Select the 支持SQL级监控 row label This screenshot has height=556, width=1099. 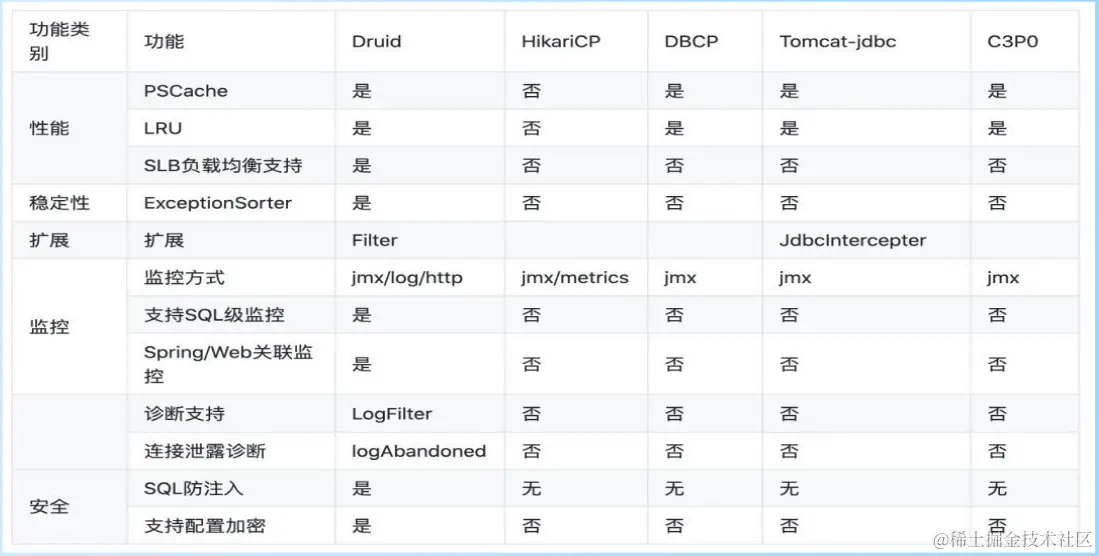tap(214, 315)
